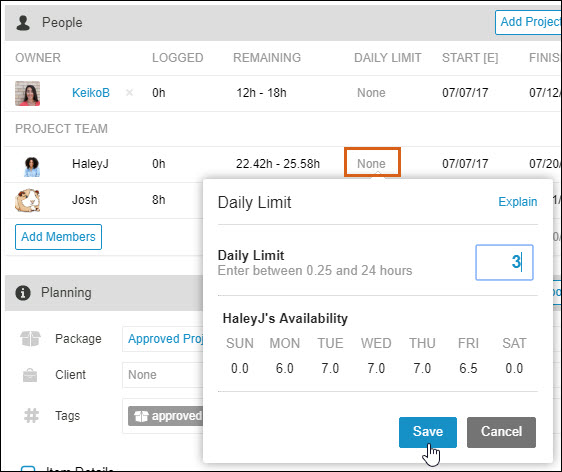Click the Tags hash icon
Viewport: 562px width, 472px height.
click(x=31, y=416)
